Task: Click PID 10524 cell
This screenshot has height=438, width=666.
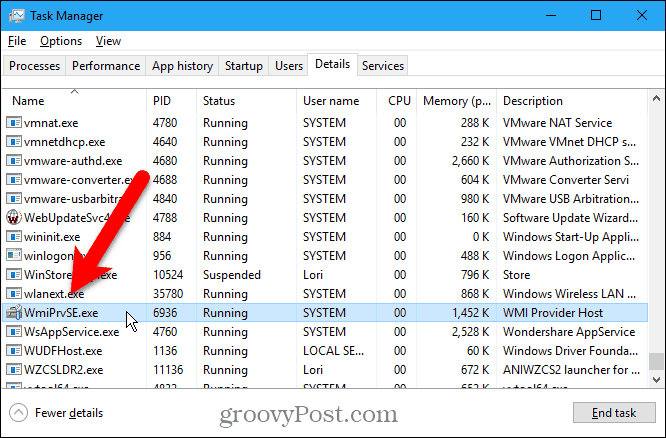Action: [168, 275]
